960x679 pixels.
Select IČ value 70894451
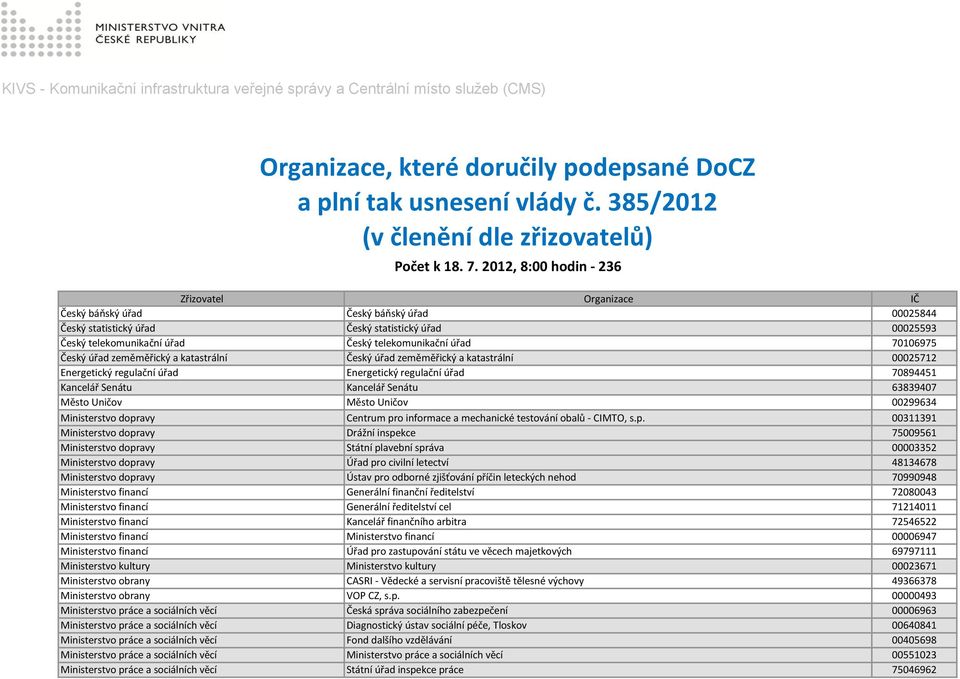914,372
